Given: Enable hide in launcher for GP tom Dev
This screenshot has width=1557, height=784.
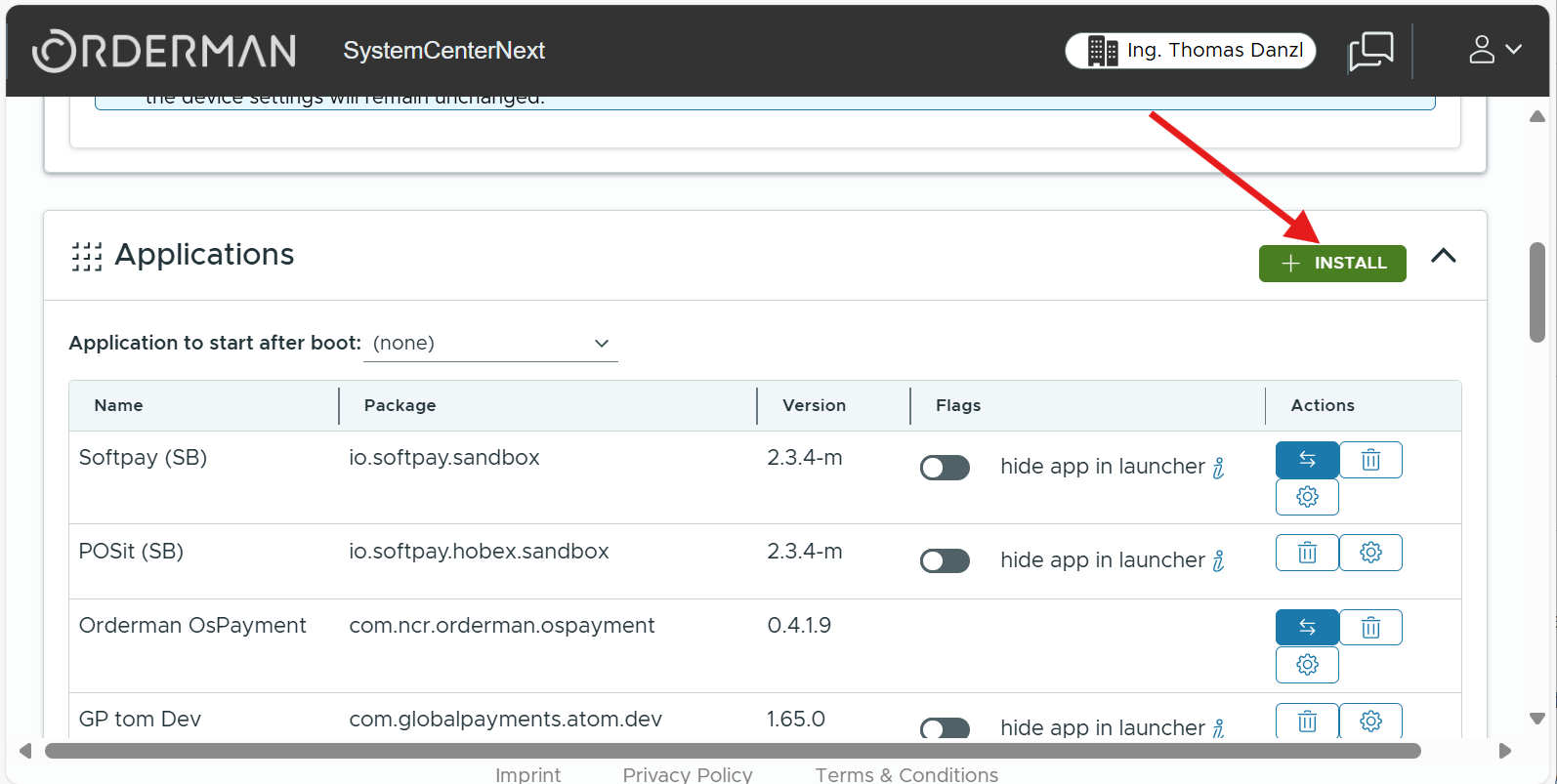Looking at the screenshot, I should (x=945, y=728).
